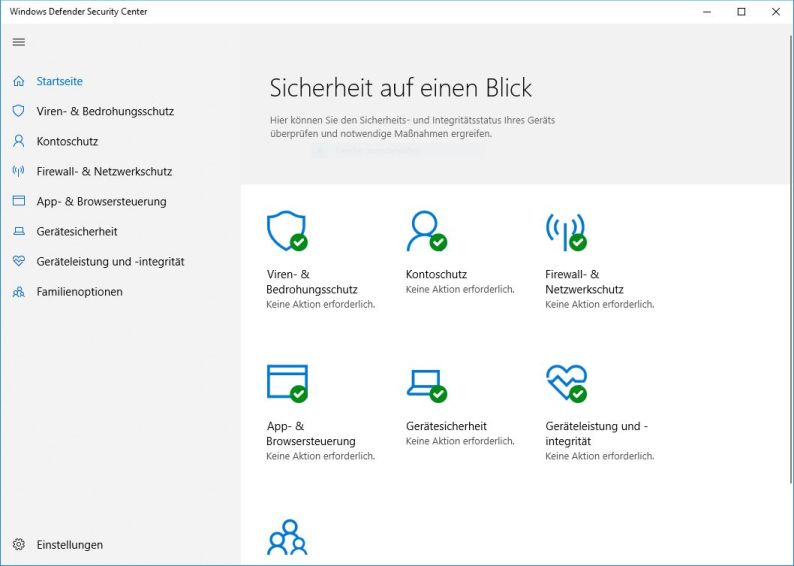Close the Windows Defender Security Center window
794x566 pixels.
[776, 12]
